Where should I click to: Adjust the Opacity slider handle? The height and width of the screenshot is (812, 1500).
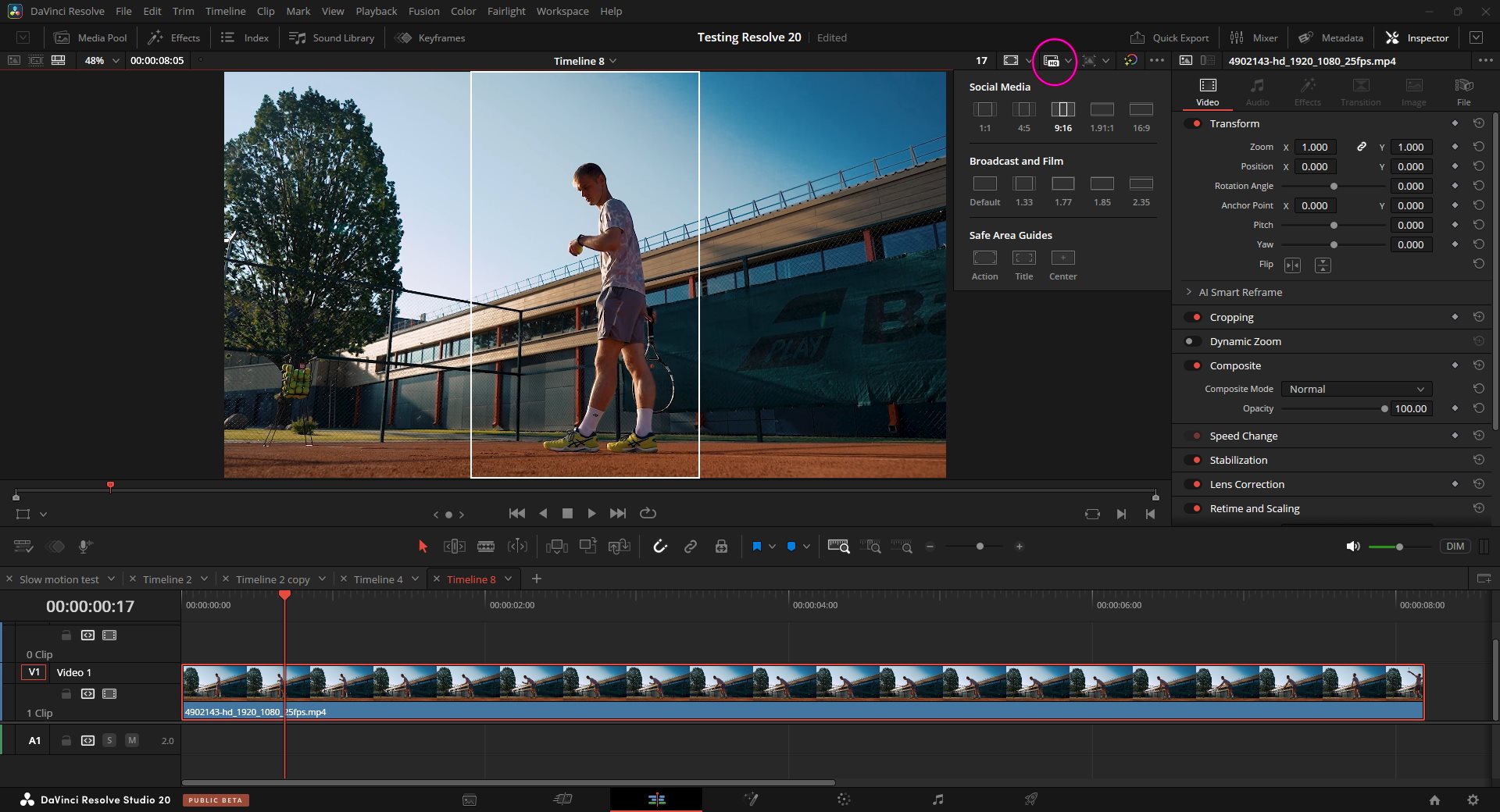click(x=1384, y=408)
